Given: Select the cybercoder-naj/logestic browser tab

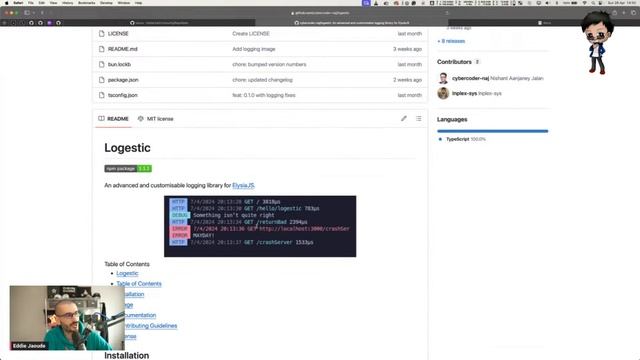Looking at the screenshot, I should 352,23.
